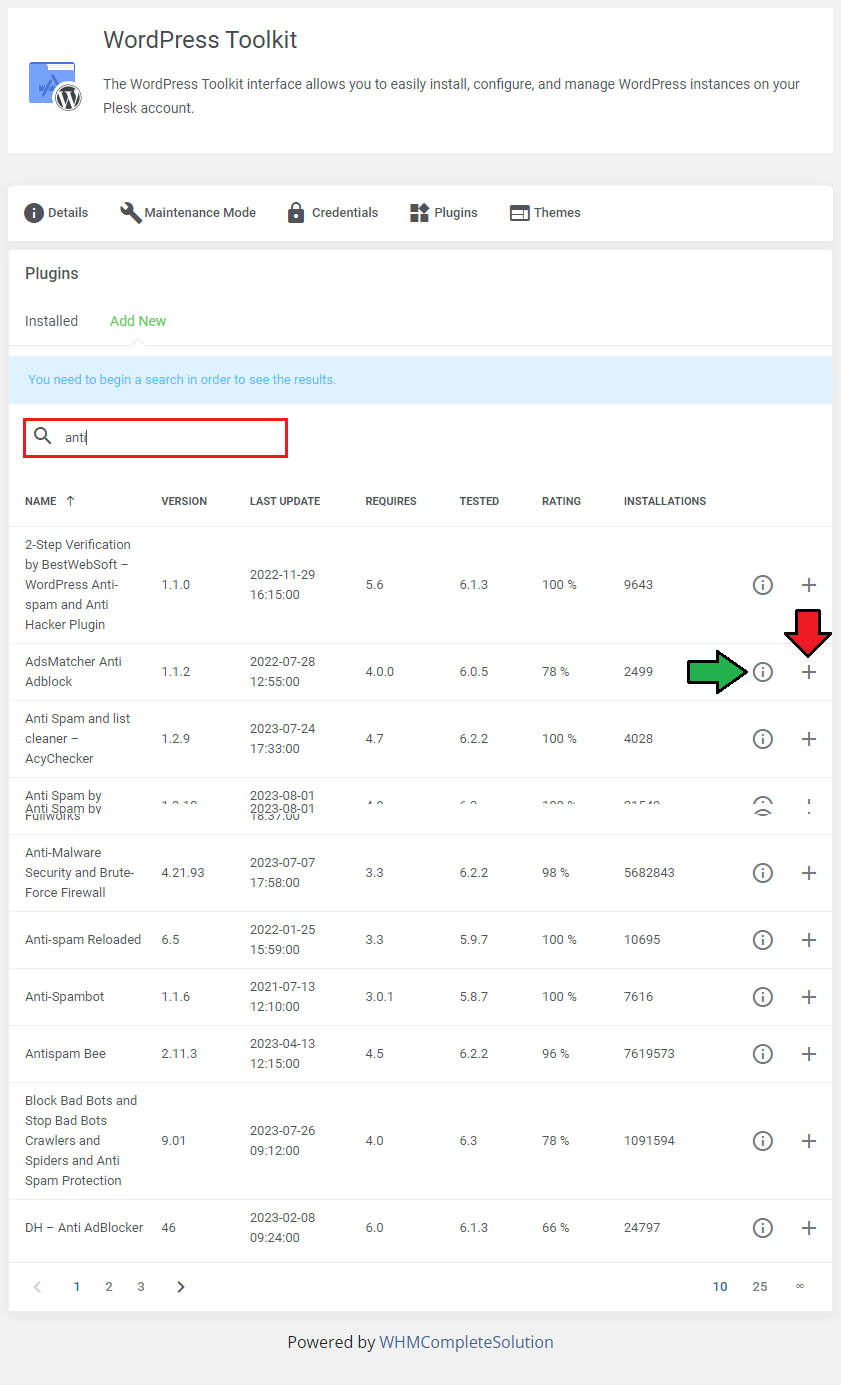Click the WordPress Toolkit logo icon
Image resolution: width=841 pixels, height=1385 pixels.
tap(55, 85)
